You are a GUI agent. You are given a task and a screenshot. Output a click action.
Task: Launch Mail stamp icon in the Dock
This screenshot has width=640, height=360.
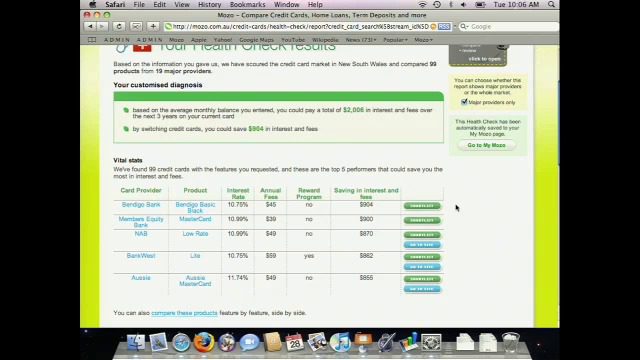point(158,342)
